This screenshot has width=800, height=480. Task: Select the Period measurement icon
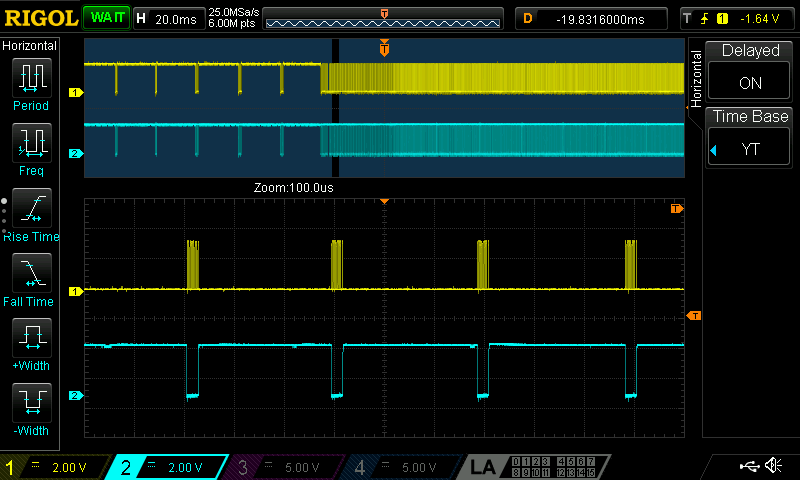[30, 82]
